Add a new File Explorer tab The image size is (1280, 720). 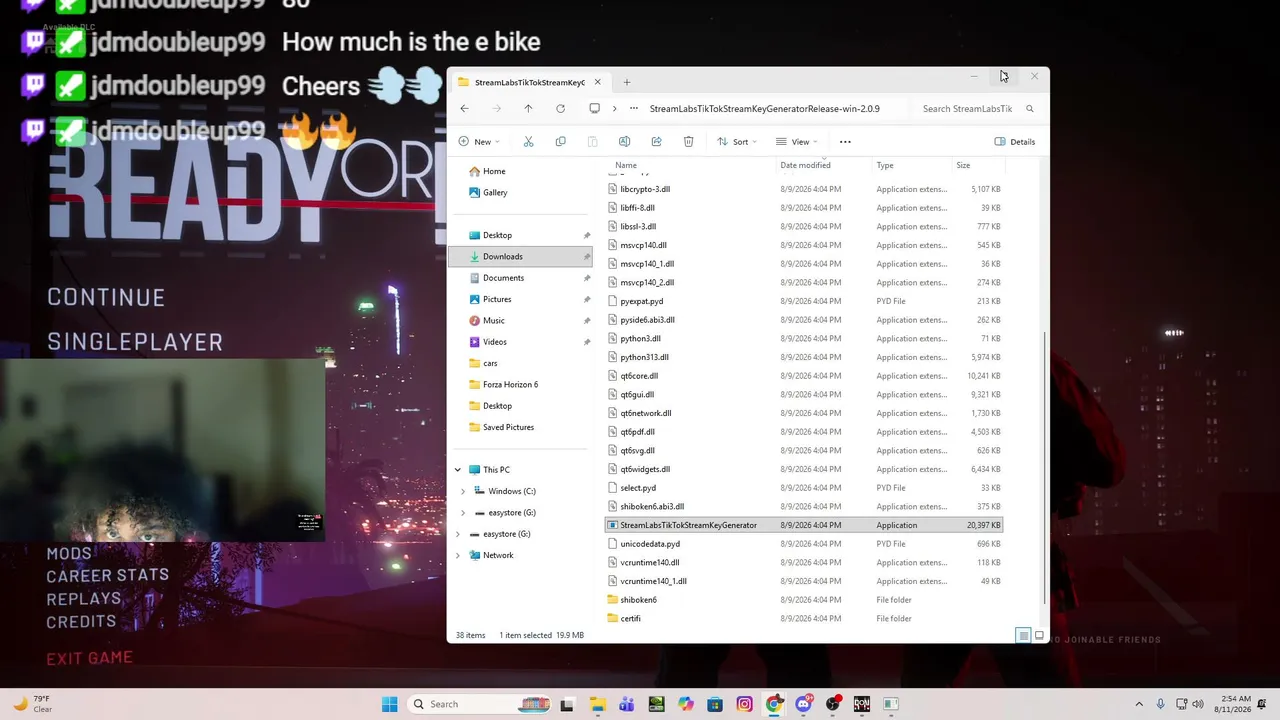pos(627,82)
